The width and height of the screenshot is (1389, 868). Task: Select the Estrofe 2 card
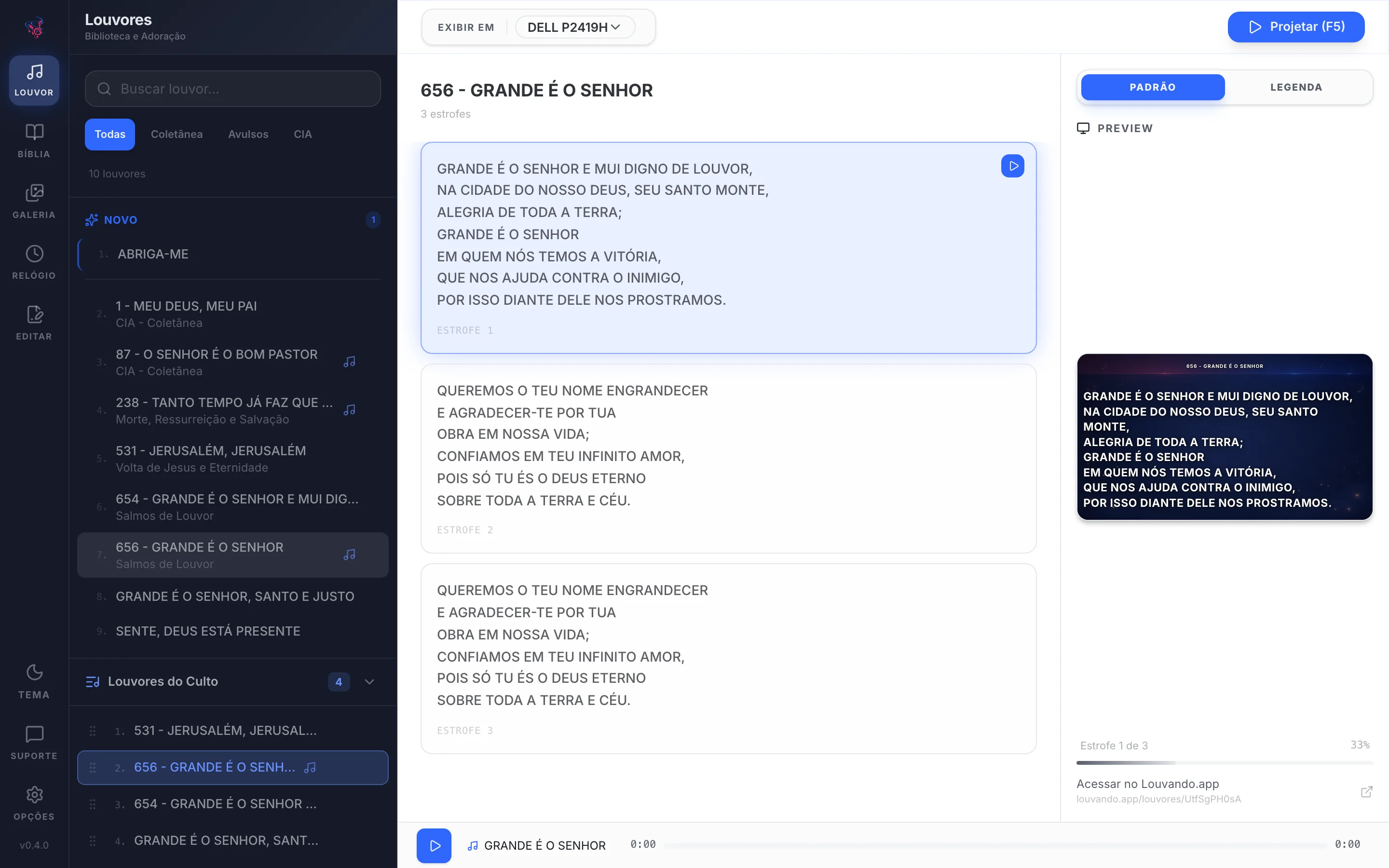coord(728,459)
